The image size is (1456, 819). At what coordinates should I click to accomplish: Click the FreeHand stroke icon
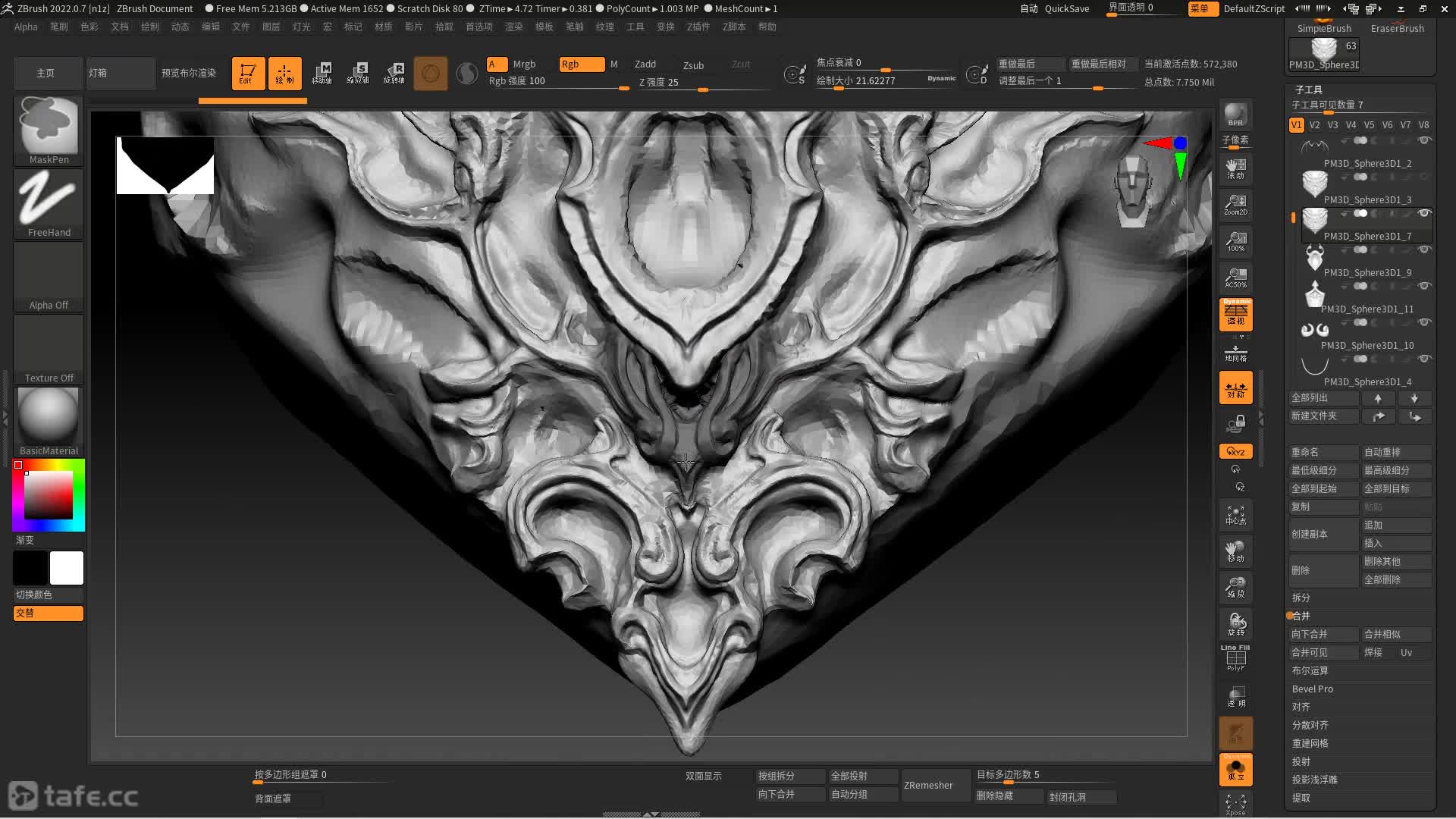(x=49, y=199)
